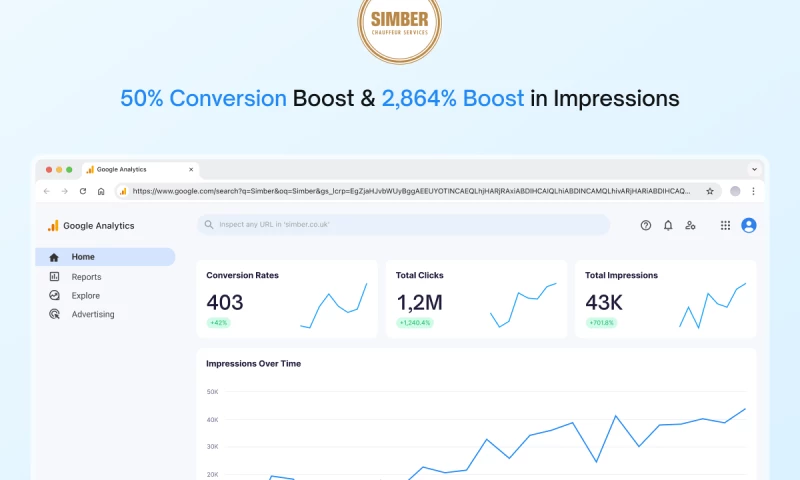Click the Reports chart icon
The image size is (800, 480).
[54, 276]
